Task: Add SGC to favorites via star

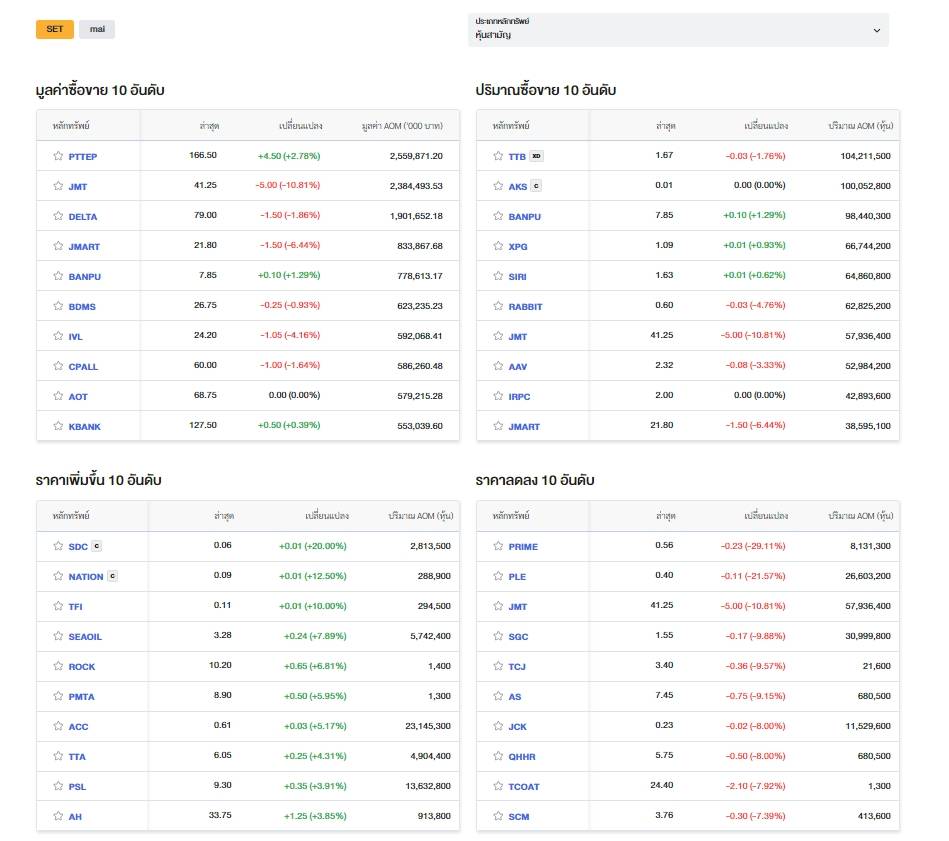Action: click(x=498, y=636)
